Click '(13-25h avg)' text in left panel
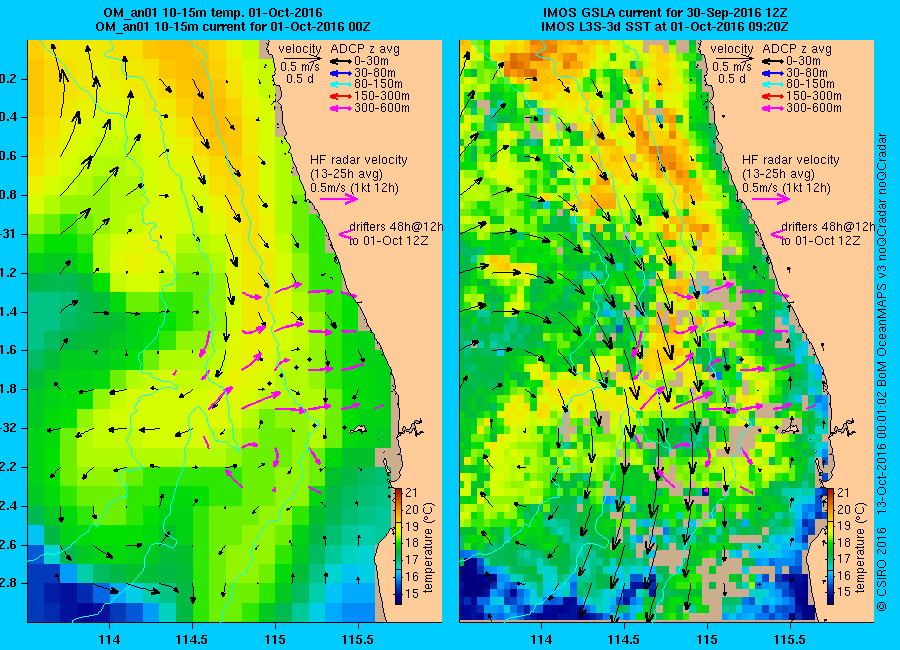Image resolution: width=900 pixels, height=650 pixels. 346,174
